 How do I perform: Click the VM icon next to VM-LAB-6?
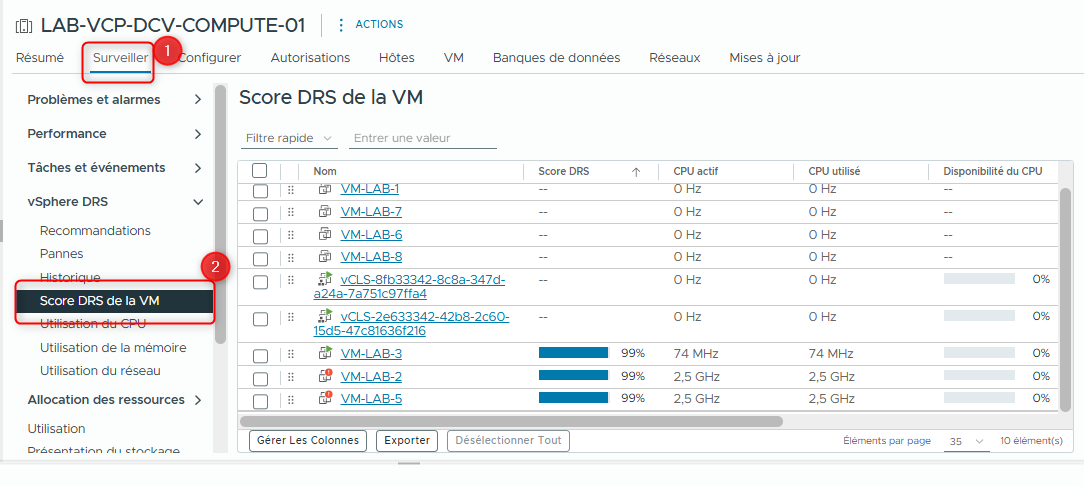325,234
